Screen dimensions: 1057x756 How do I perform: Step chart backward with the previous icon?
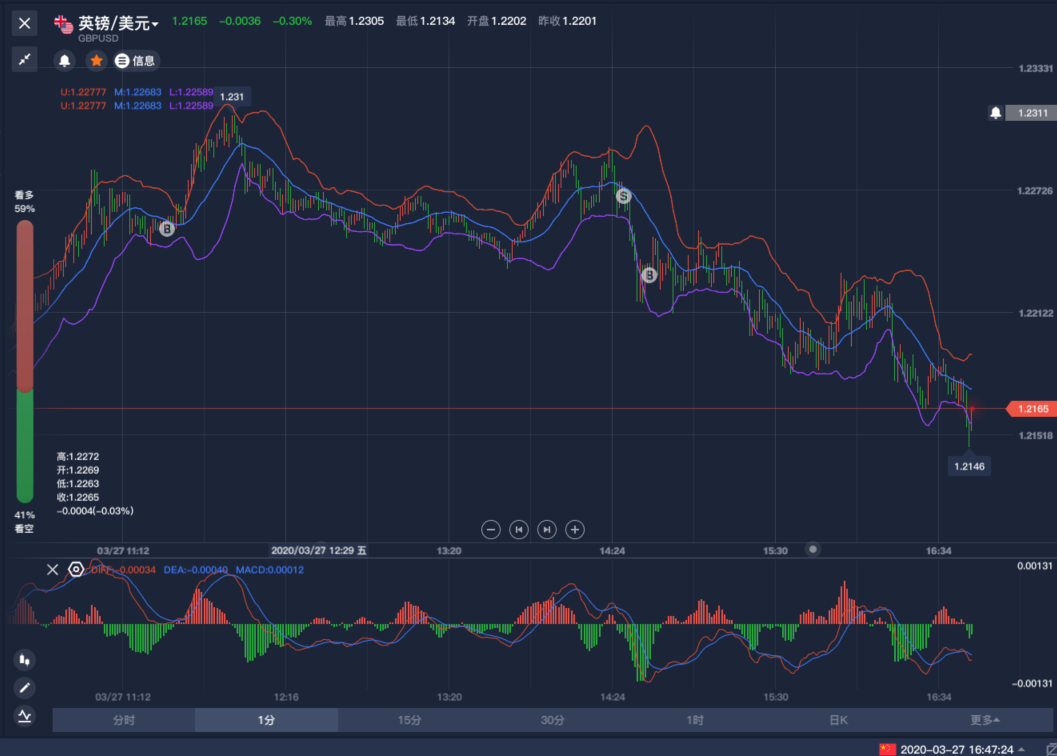coord(519,530)
